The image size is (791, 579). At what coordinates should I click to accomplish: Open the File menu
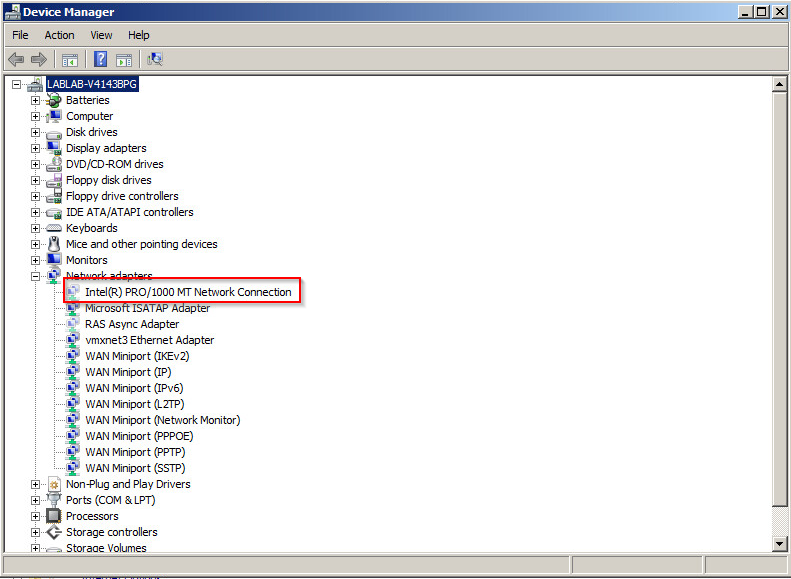20,35
